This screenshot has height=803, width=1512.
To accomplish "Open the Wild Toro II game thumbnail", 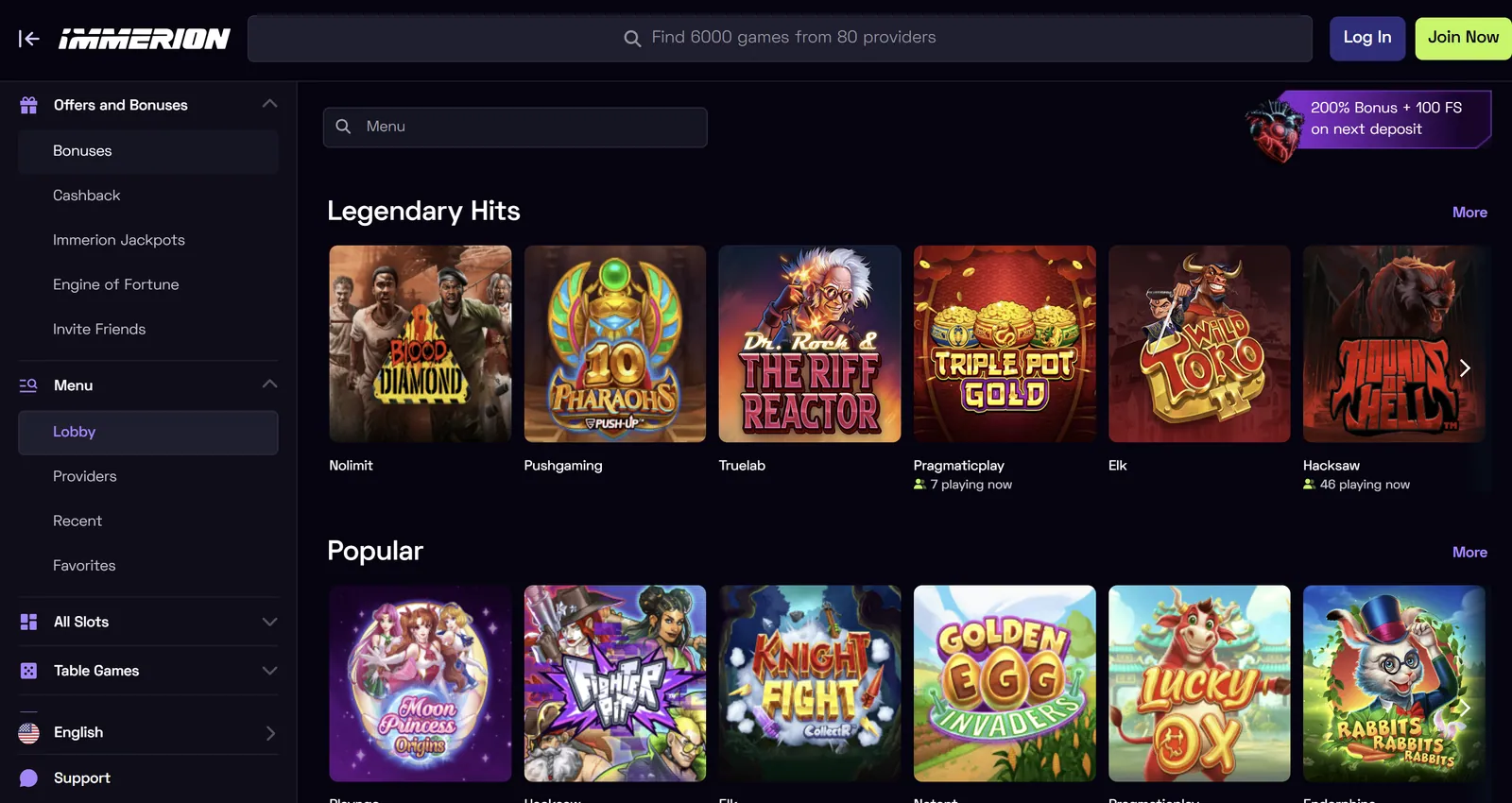I will click(x=1199, y=344).
